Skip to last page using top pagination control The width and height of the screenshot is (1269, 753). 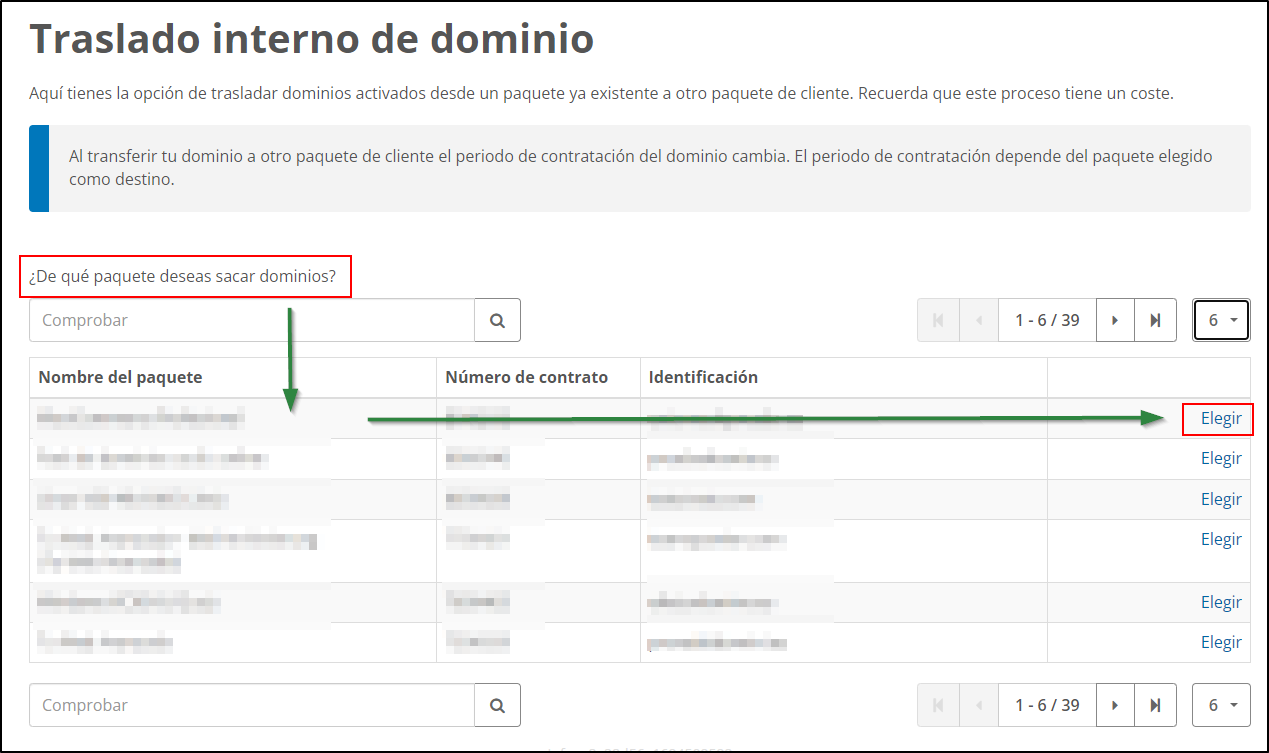pos(1155,319)
